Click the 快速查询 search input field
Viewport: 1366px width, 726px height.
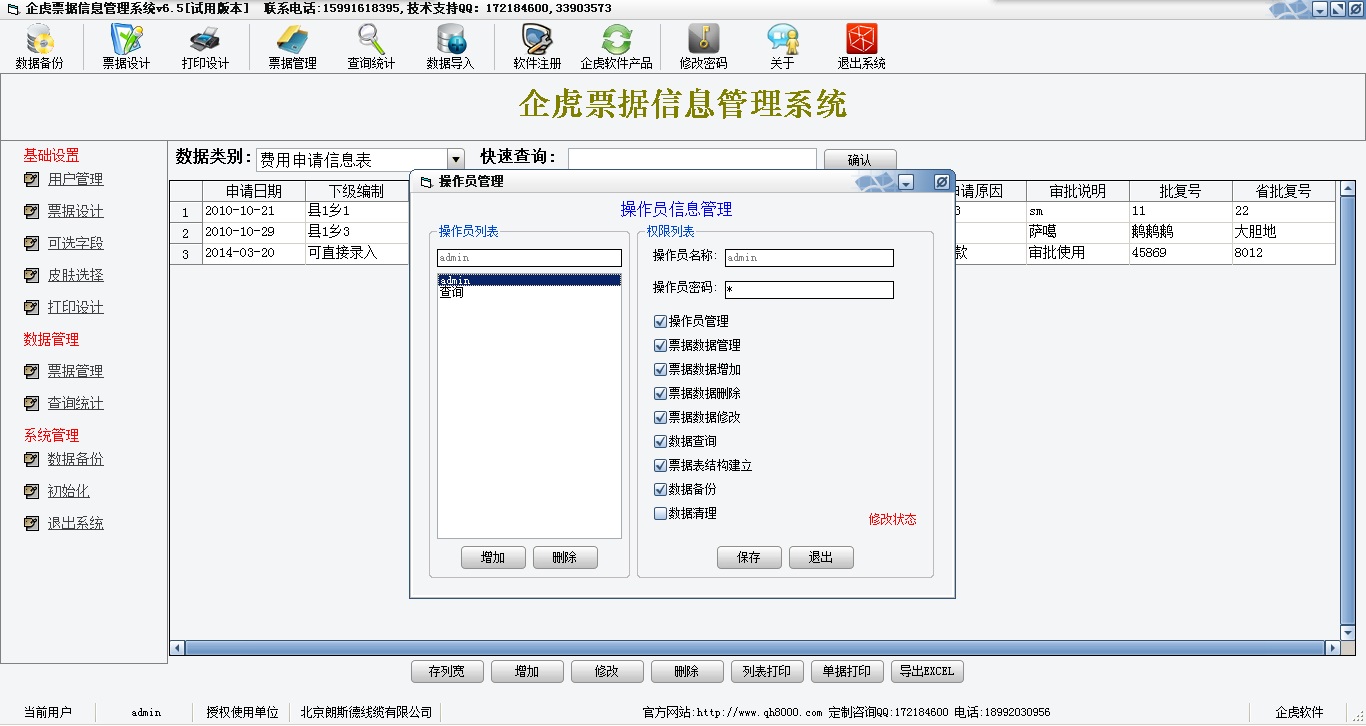click(x=692, y=159)
